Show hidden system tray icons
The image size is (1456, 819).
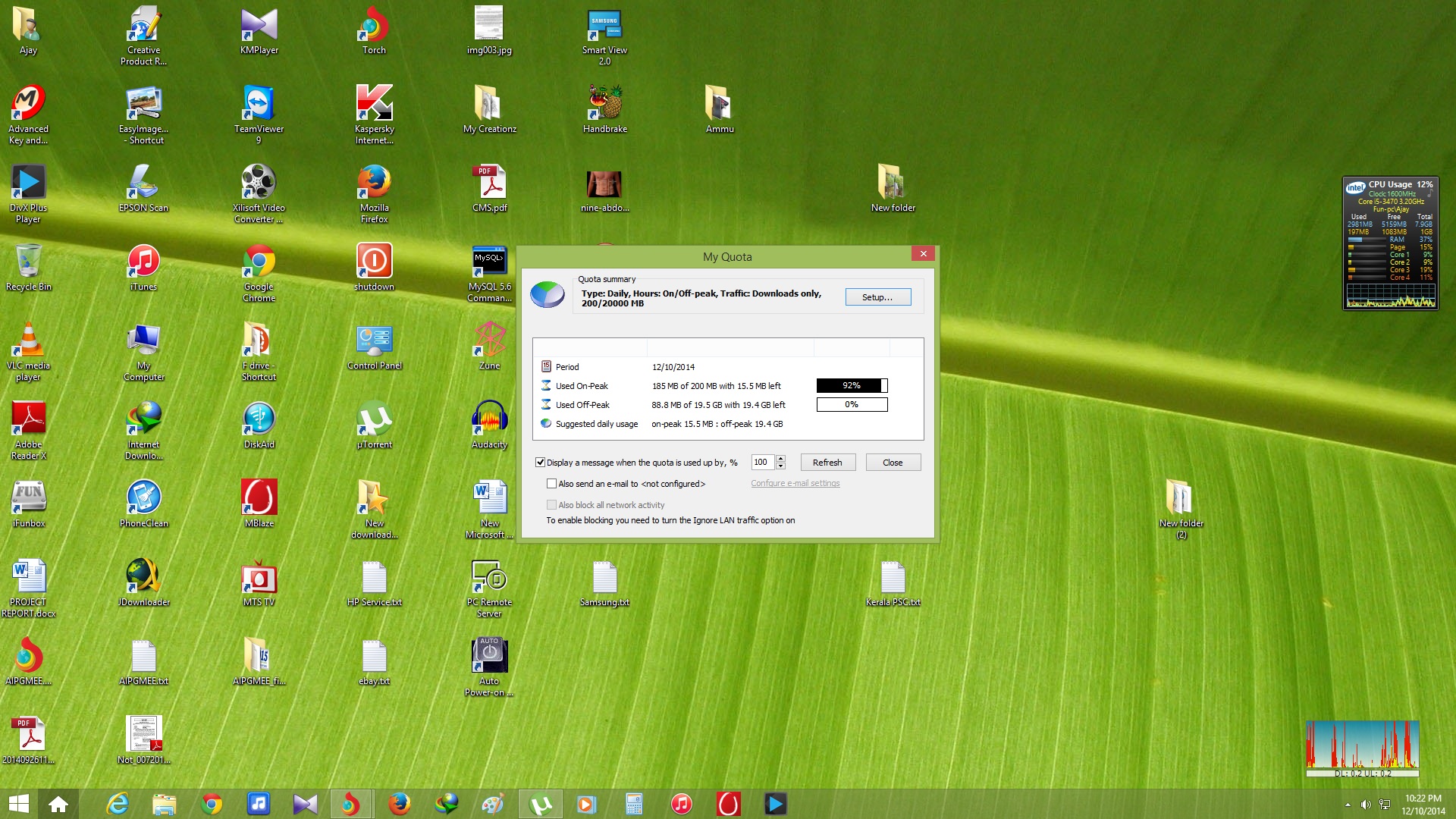tap(1348, 805)
